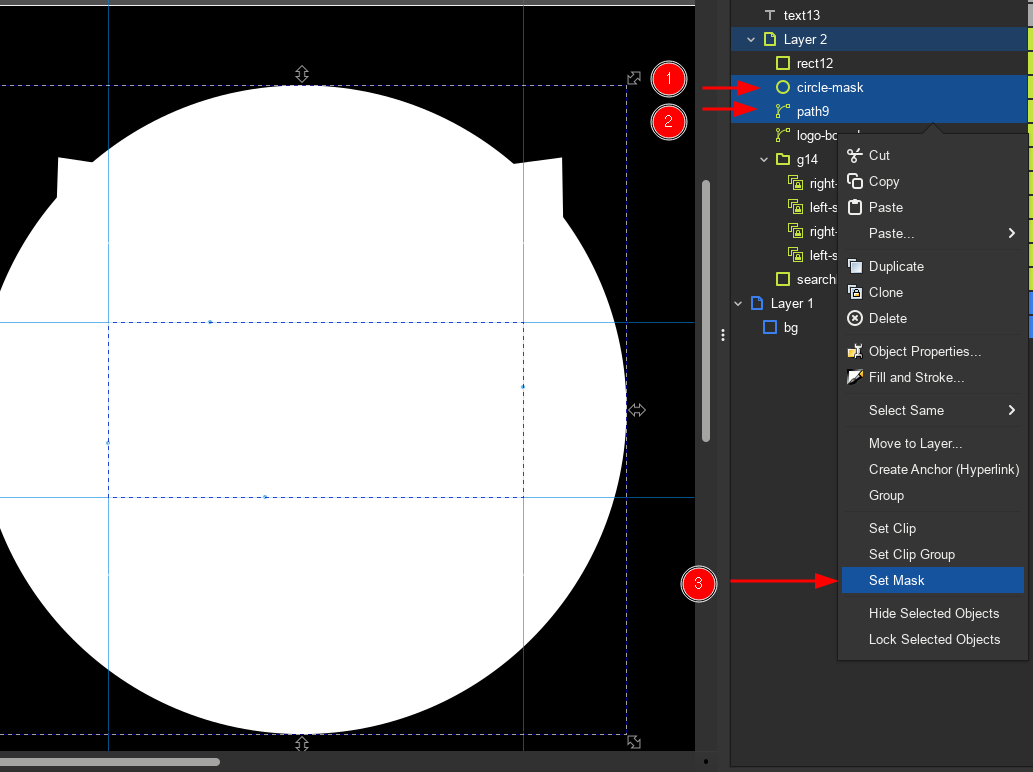Select the bg object row
The width and height of the screenshot is (1033, 772).
click(784, 327)
